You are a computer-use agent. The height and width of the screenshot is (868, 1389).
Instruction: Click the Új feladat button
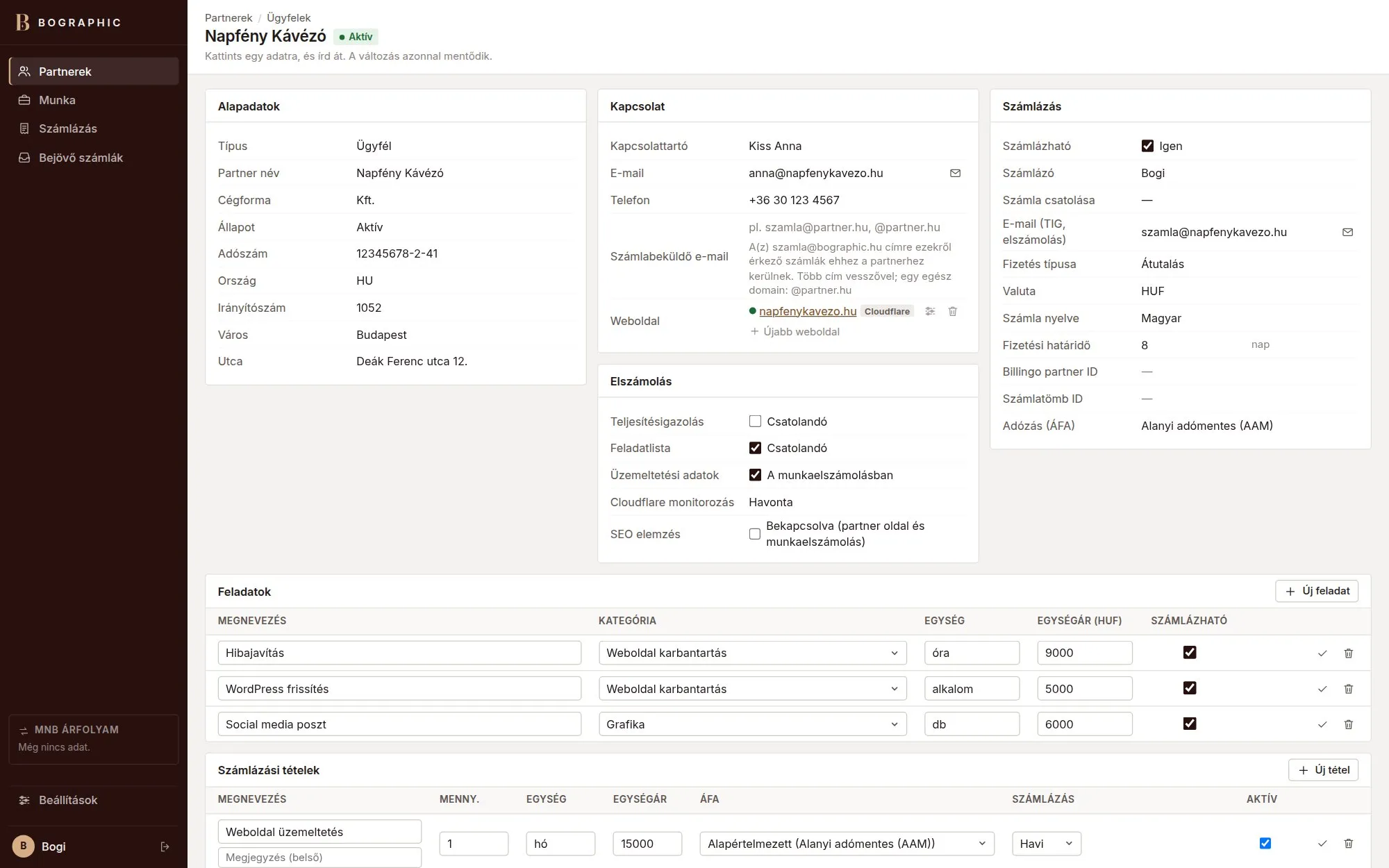click(x=1317, y=591)
